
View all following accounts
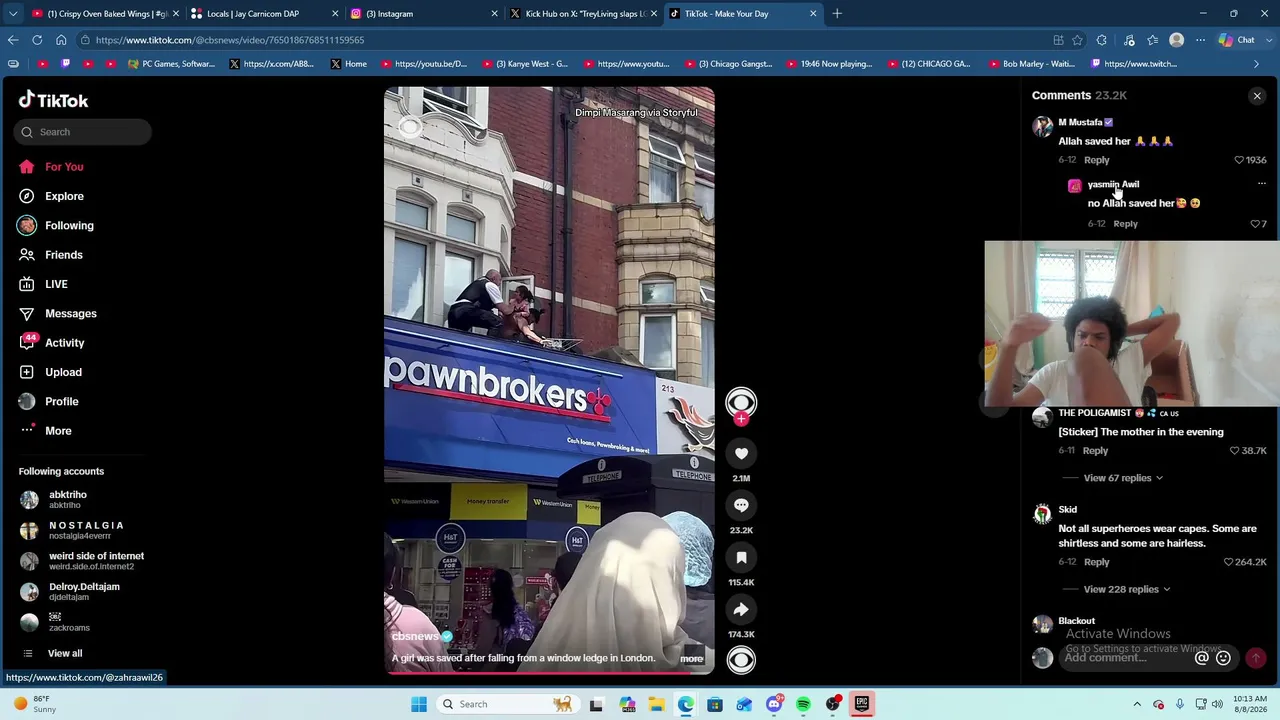(x=65, y=654)
